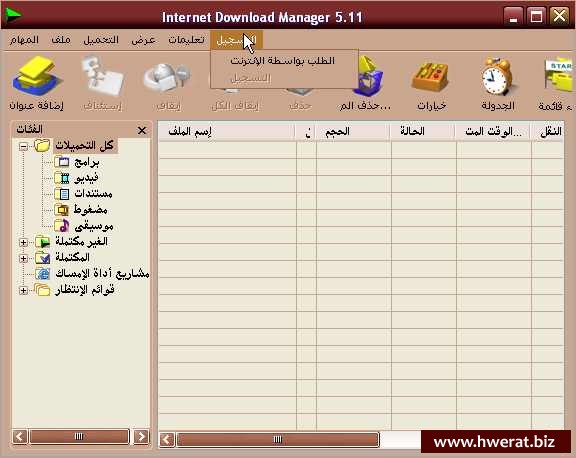Select the فيديو tree label
576x458 pixels.
[86, 178]
